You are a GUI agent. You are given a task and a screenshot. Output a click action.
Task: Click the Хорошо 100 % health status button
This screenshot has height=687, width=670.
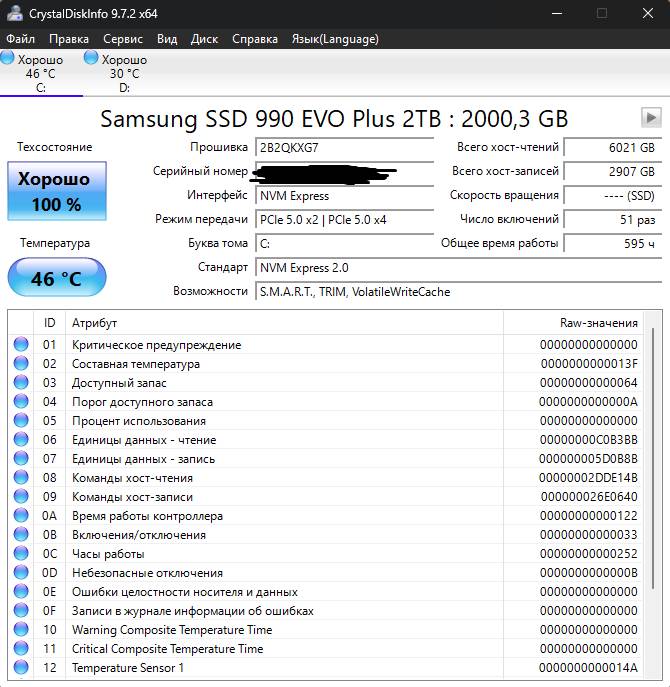coord(56,192)
